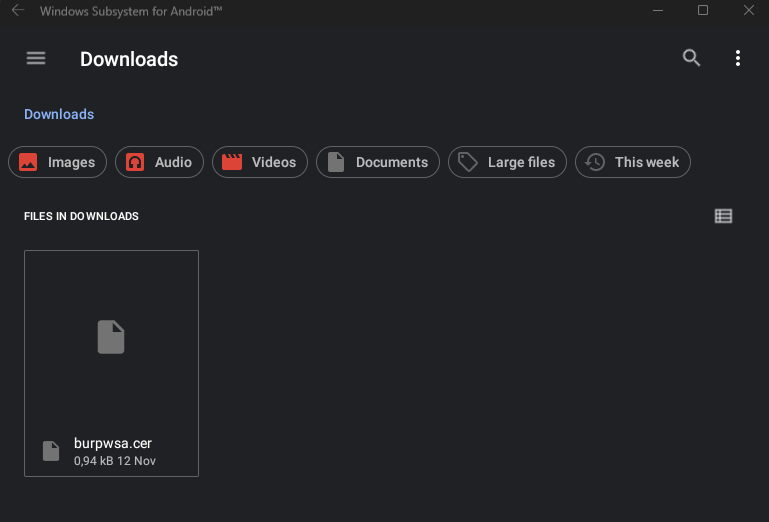The width and height of the screenshot is (769, 522).
Task: Switch to list view layout
Action: click(x=724, y=216)
